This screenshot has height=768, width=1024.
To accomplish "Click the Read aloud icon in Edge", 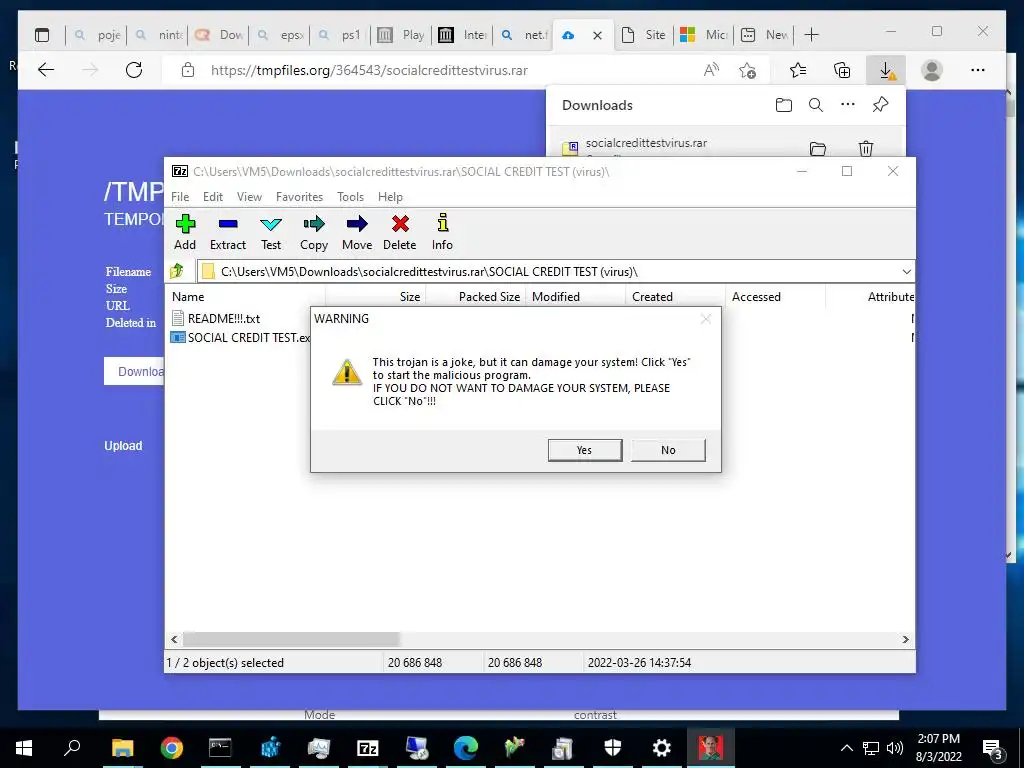I will [711, 70].
